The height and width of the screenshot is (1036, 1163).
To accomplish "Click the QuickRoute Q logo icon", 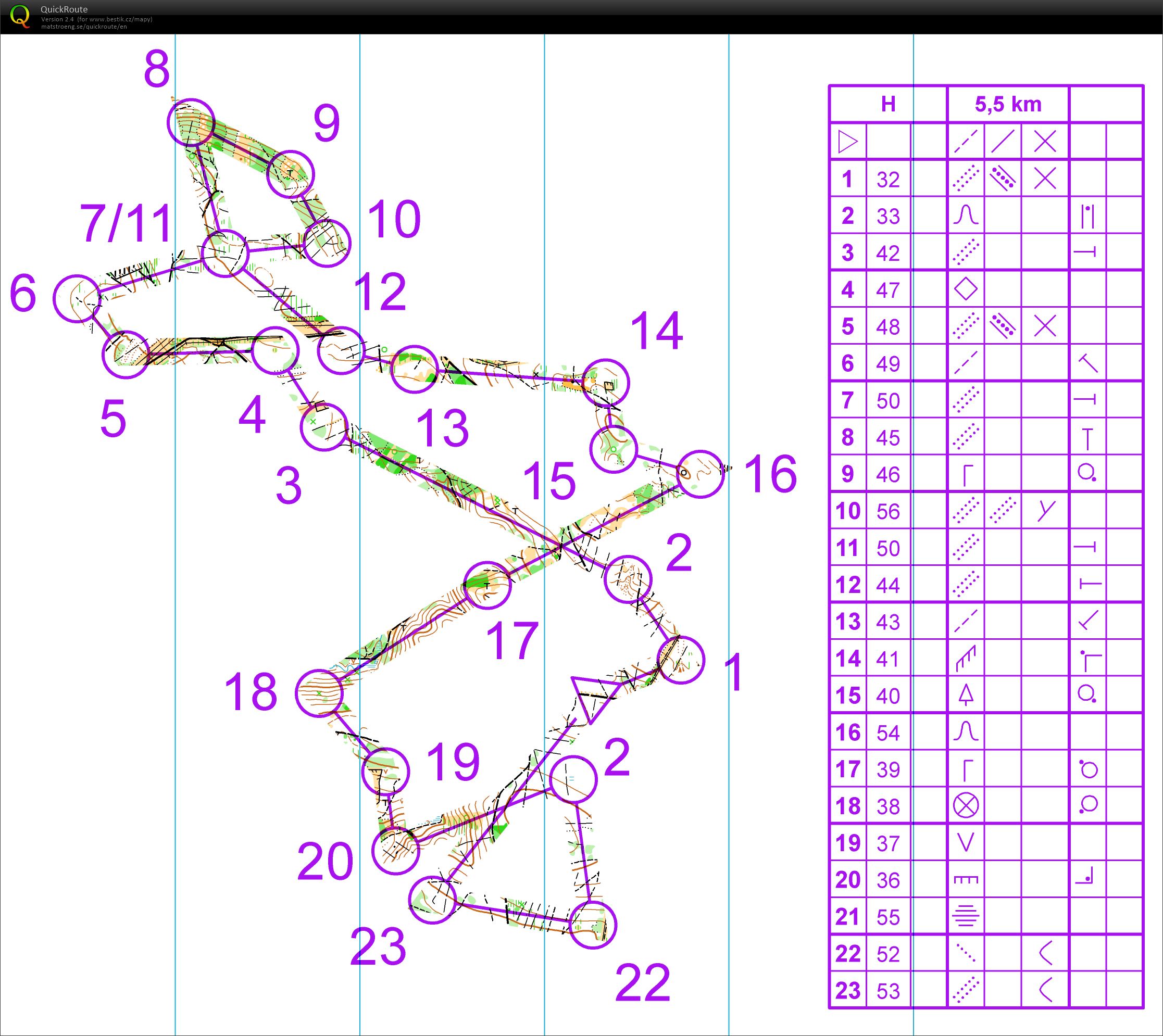I will 20,16.
